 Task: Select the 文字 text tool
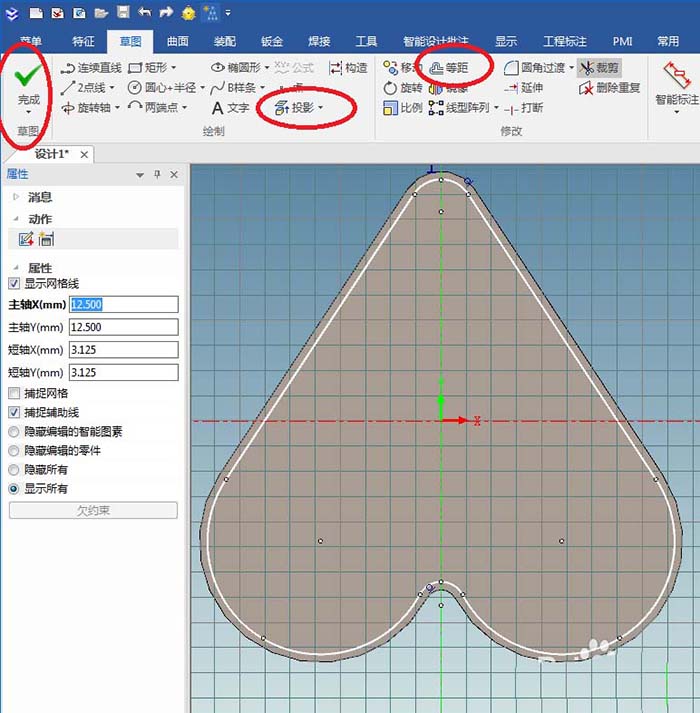click(231, 108)
